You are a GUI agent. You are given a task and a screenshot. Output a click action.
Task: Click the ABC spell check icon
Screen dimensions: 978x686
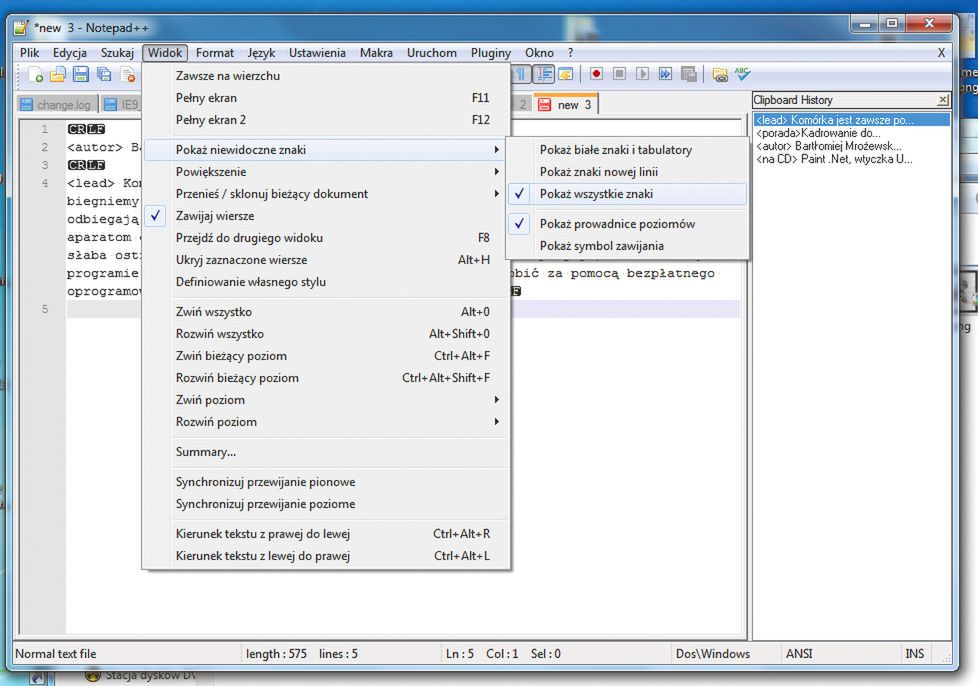tap(742, 74)
